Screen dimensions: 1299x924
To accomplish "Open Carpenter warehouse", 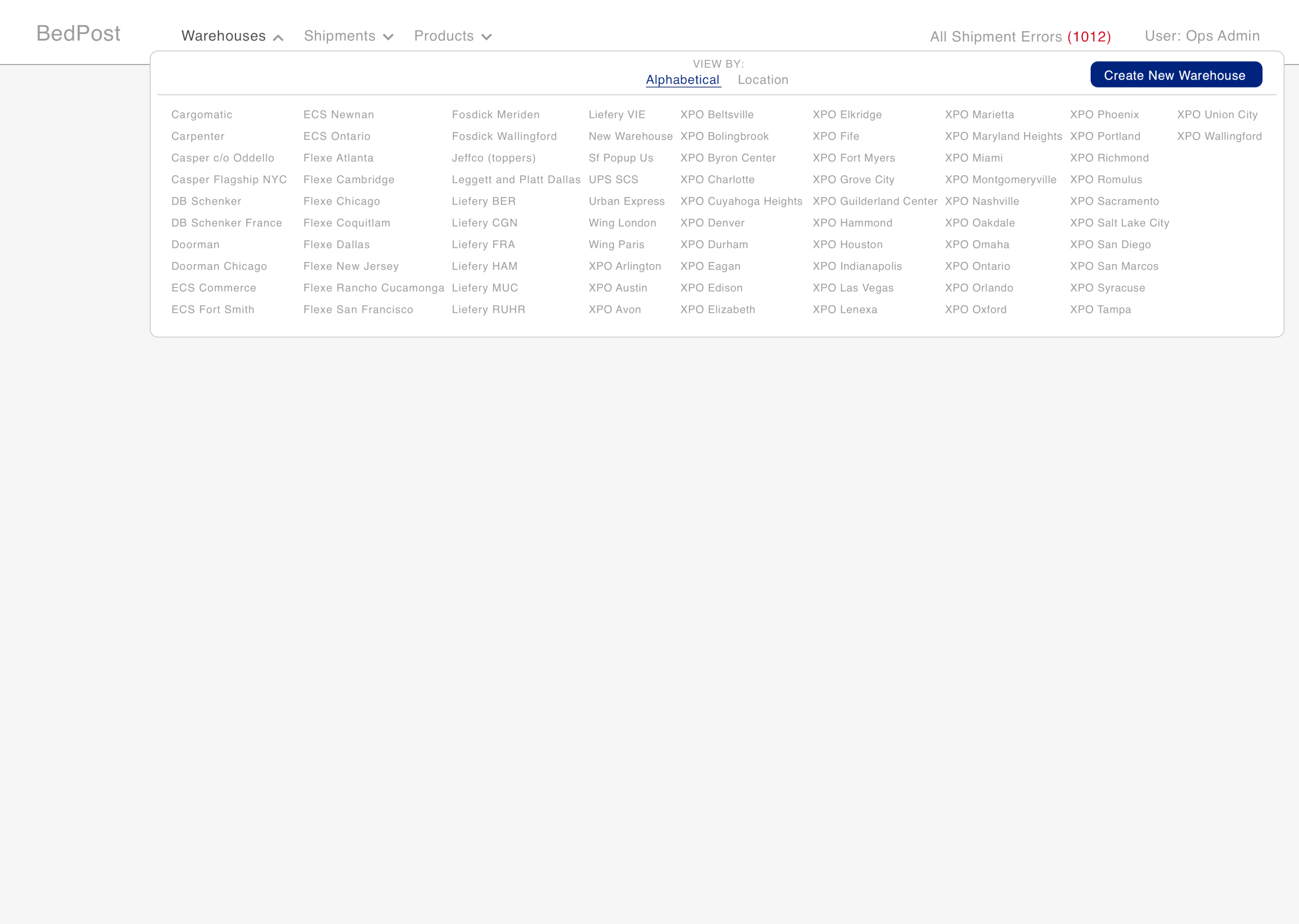I will point(198,136).
